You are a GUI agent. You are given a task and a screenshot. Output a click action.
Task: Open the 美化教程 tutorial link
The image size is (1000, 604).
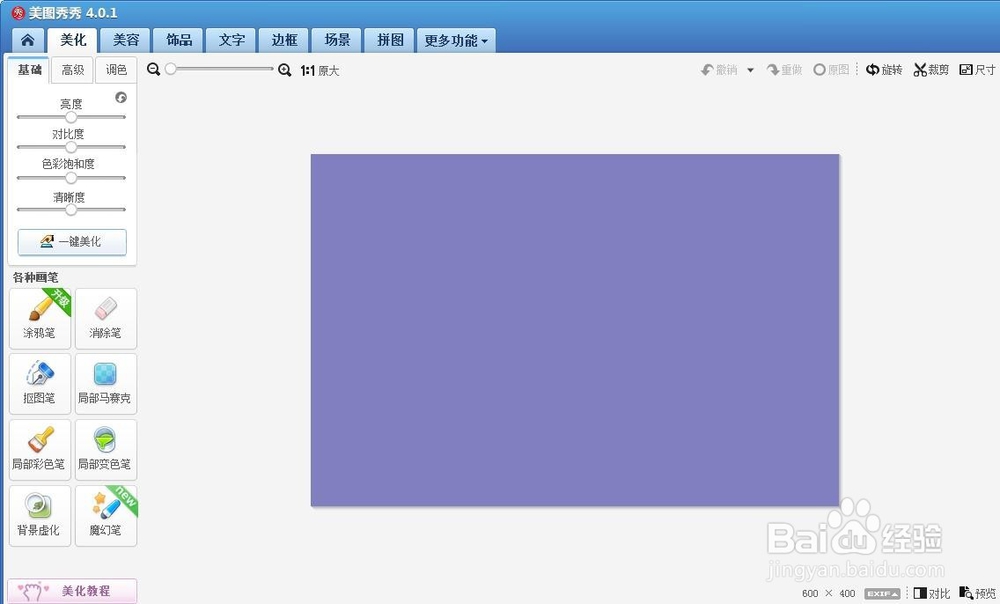coord(72,591)
